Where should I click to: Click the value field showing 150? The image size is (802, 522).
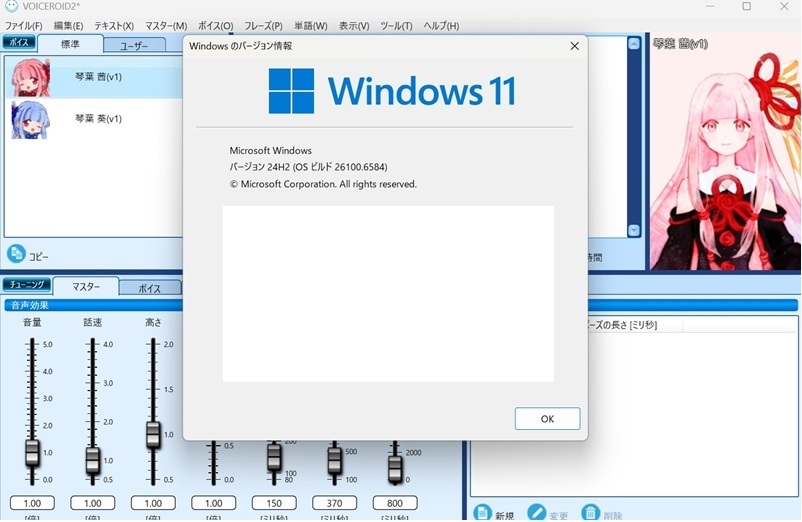pyautogui.click(x=274, y=503)
